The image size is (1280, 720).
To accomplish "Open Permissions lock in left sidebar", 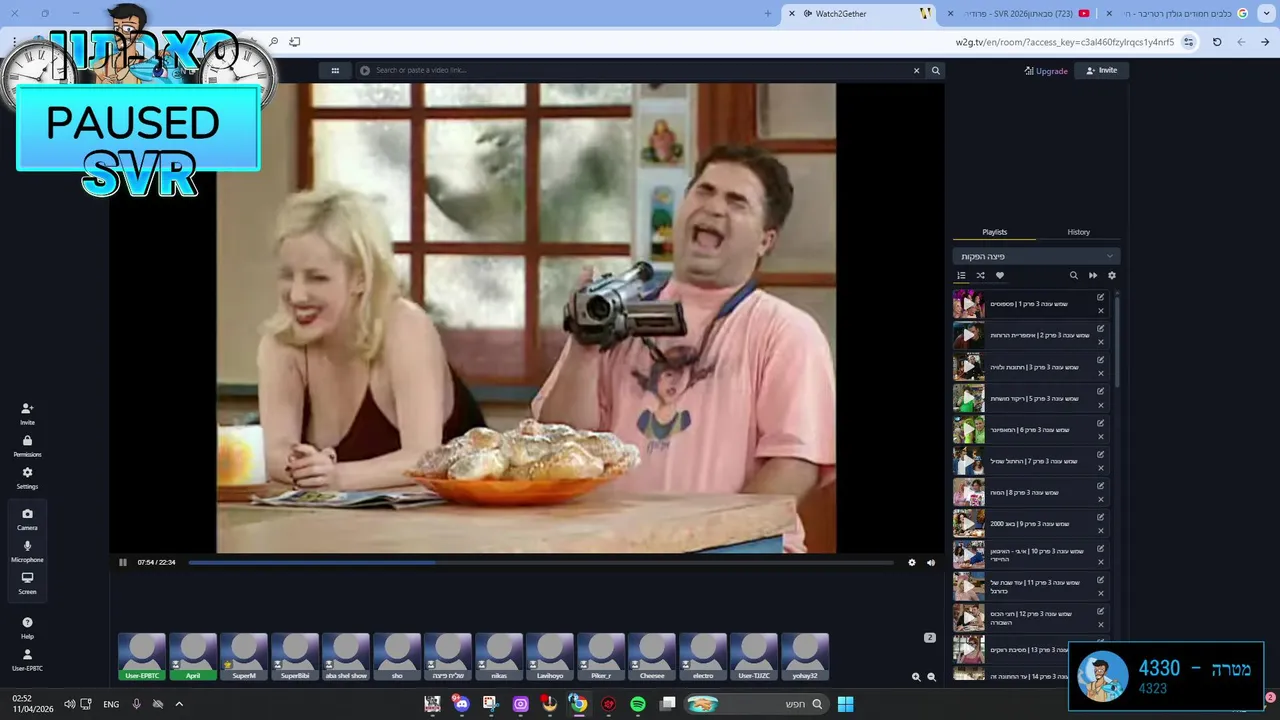I will point(27,446).
